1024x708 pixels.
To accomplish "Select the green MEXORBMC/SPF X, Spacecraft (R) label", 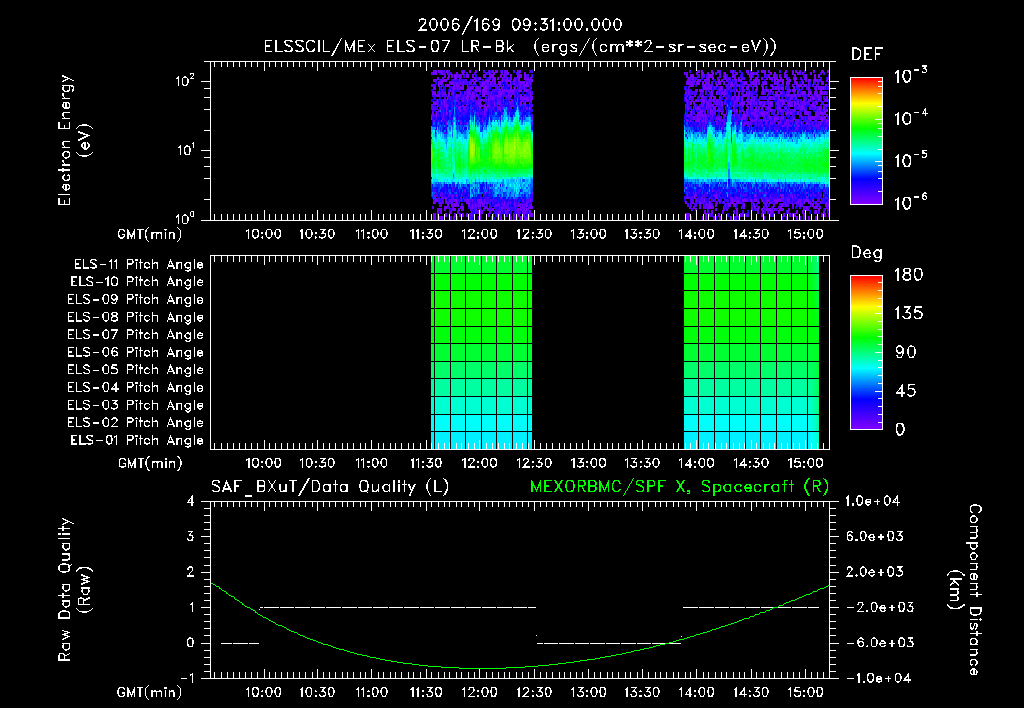I will click(679, 487).
